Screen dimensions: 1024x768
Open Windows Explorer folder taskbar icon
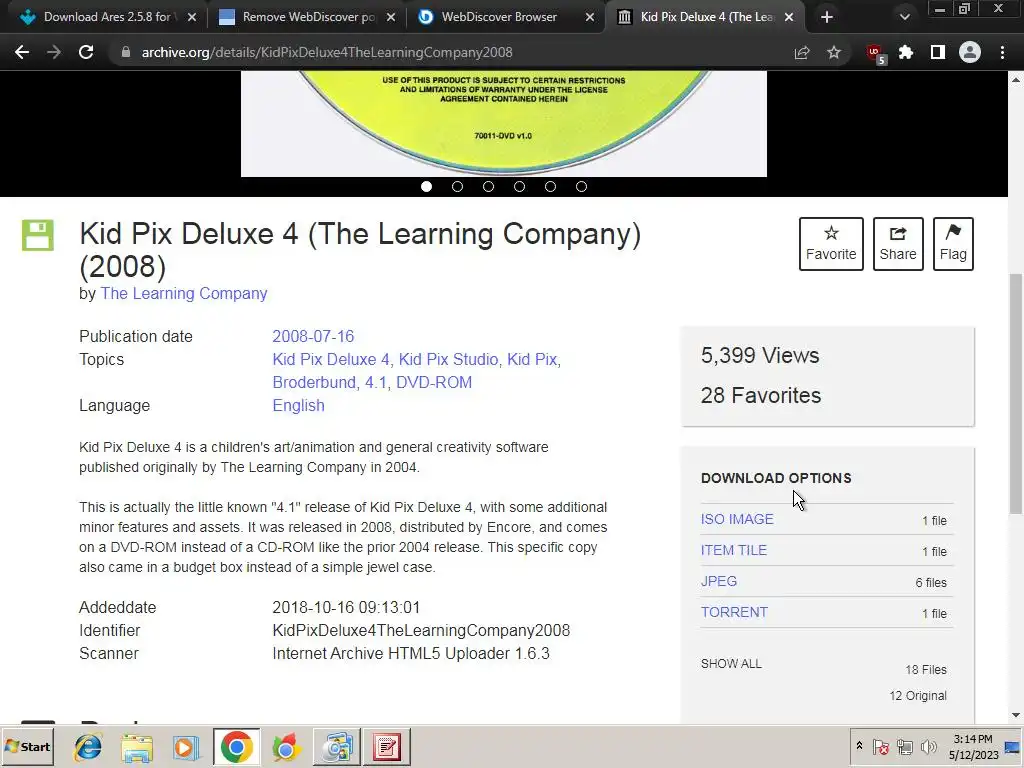pos(137,746)
